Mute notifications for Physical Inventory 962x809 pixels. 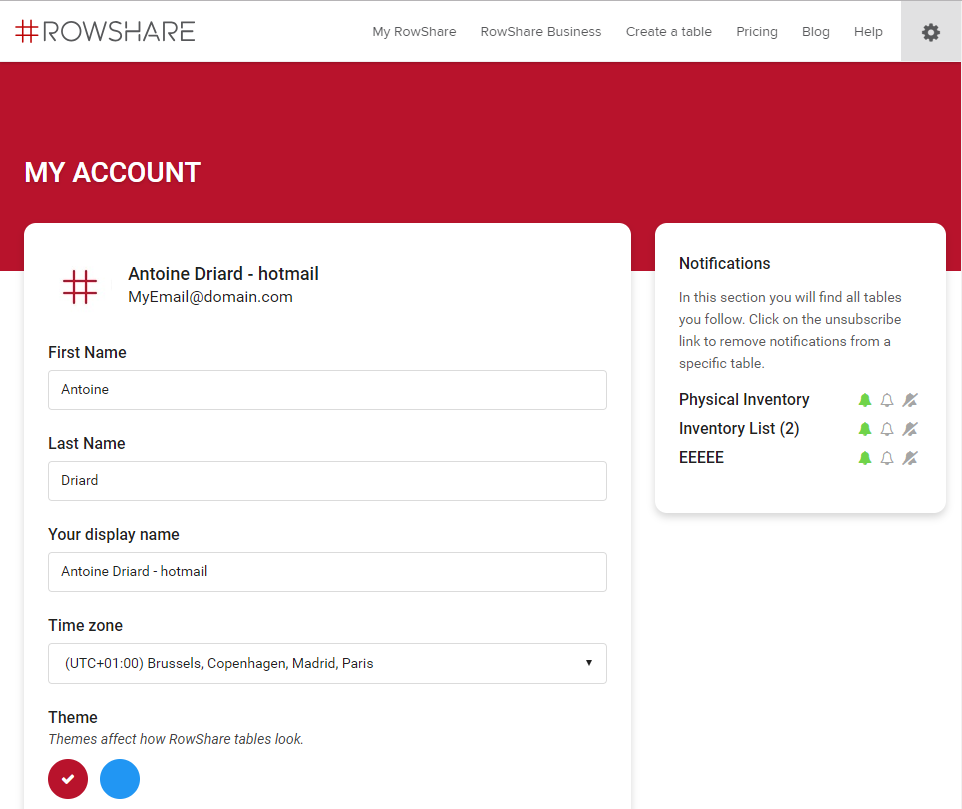910,400
